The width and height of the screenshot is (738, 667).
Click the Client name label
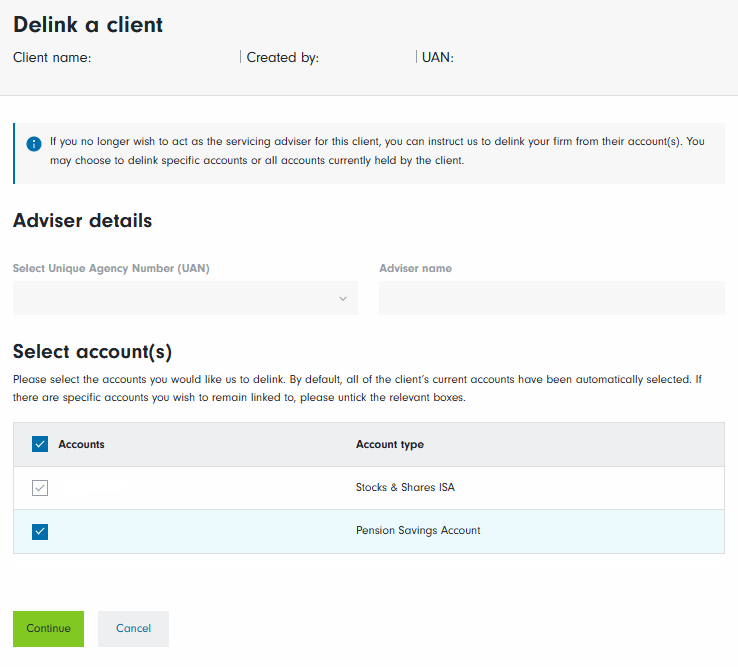(x=52, y=58)
